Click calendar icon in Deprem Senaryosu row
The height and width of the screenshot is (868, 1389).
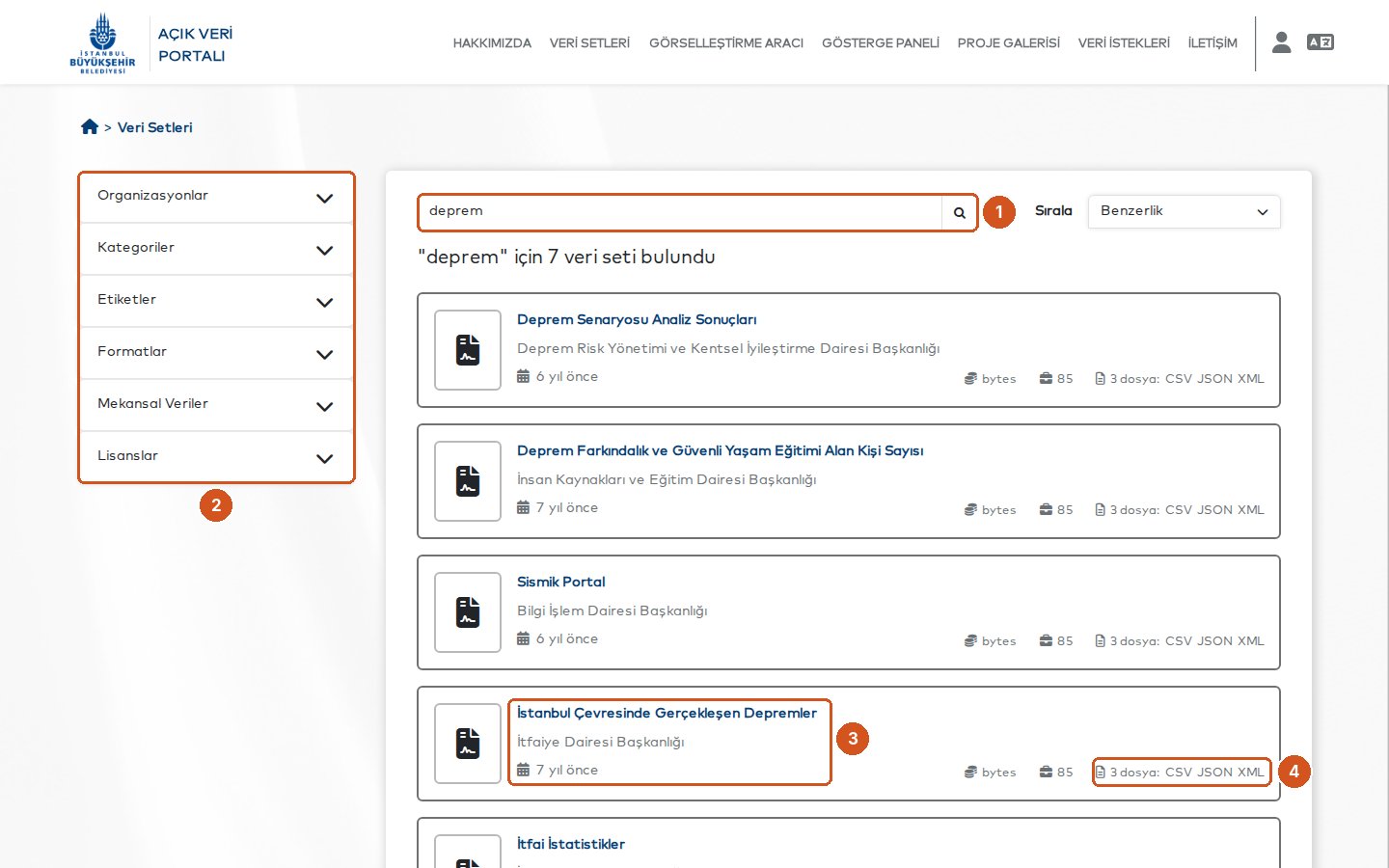(524, 376)
